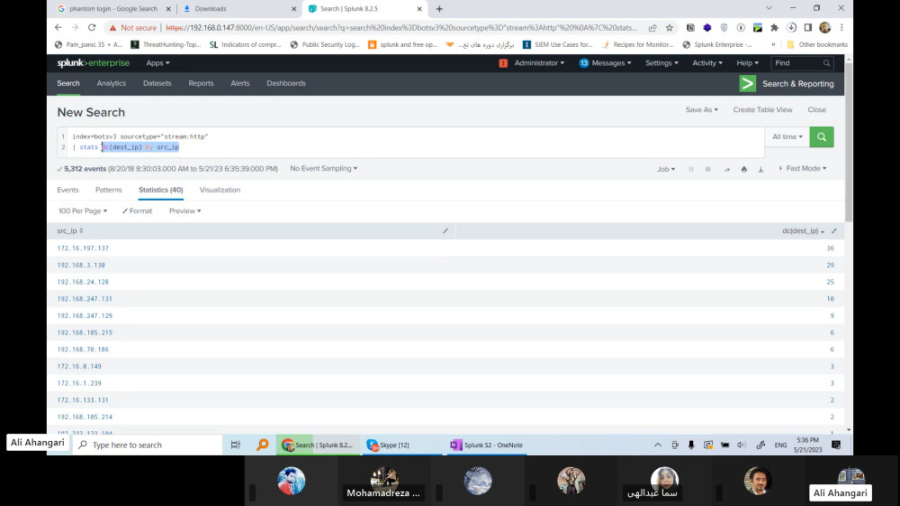Screen dimensions: 900x506
Task: Export results with the download icon
Action: pos(761,169)
